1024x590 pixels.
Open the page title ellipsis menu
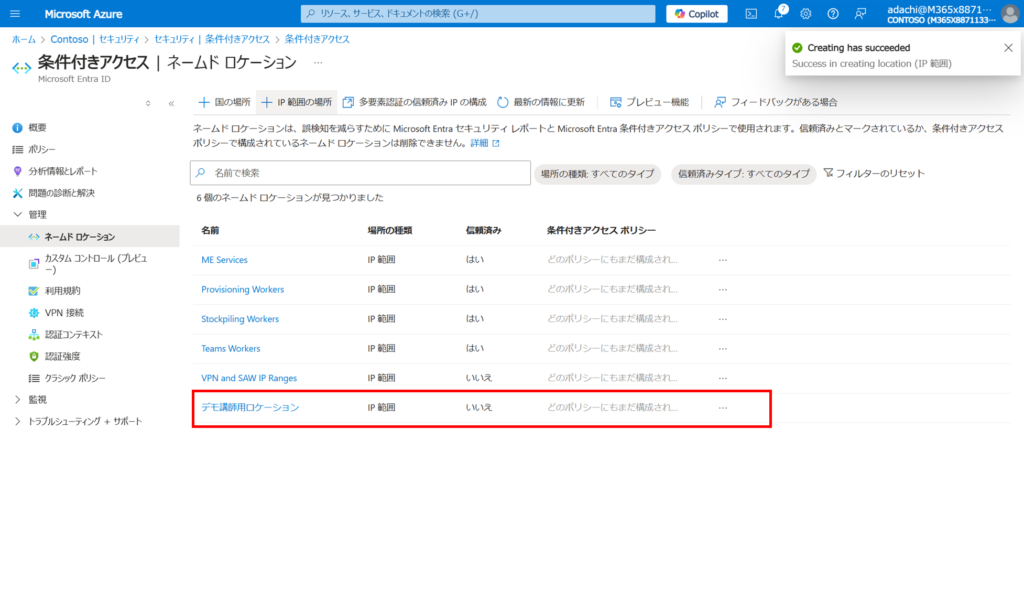(x=318, y=63)
